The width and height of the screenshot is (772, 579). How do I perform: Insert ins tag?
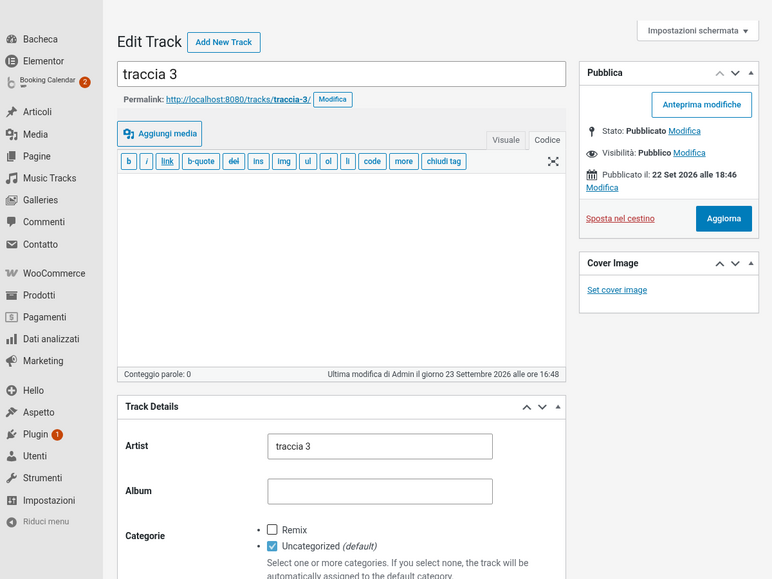(258, 161)
